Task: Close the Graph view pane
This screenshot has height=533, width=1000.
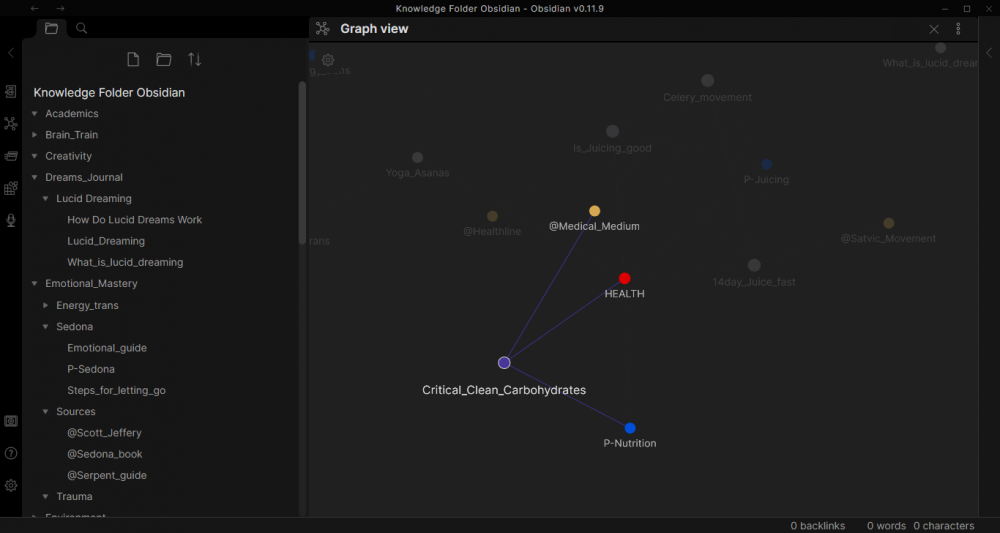Action: 934,29
